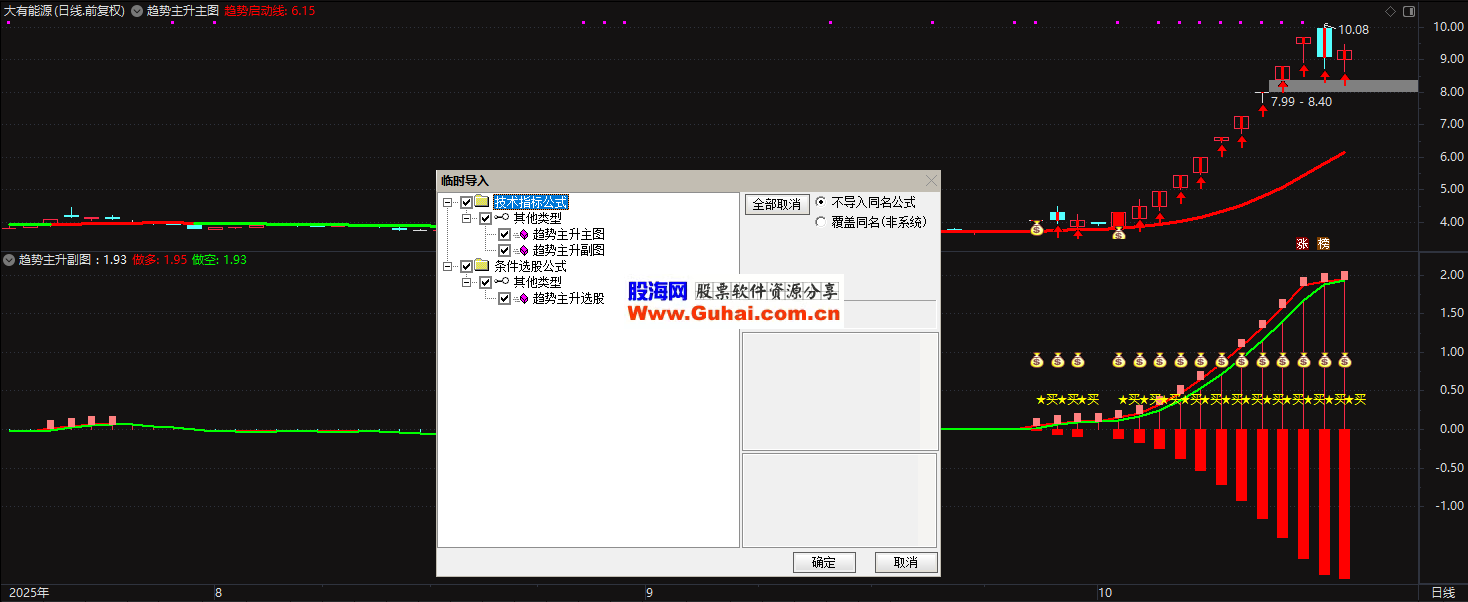Image resolution: width=1468 pixels, height=602 pixels.
Task: Uncheck the 趋势主升副图 checkbox
Action: tap(504, 250)
